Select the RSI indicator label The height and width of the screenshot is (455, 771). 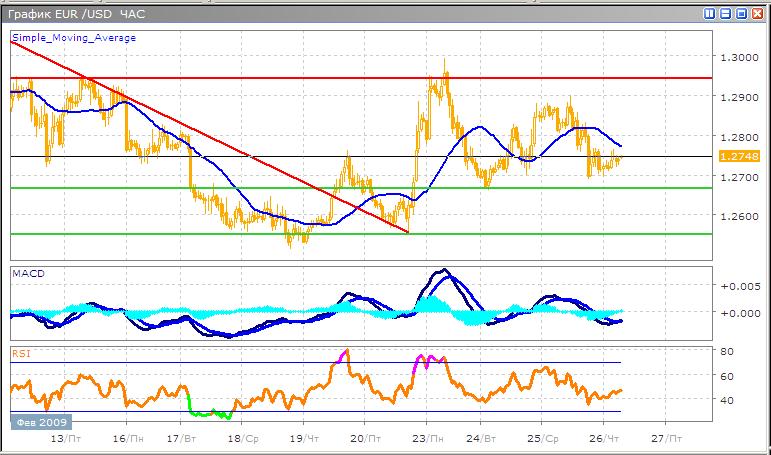pyautogui.click(x=20, y=352)
